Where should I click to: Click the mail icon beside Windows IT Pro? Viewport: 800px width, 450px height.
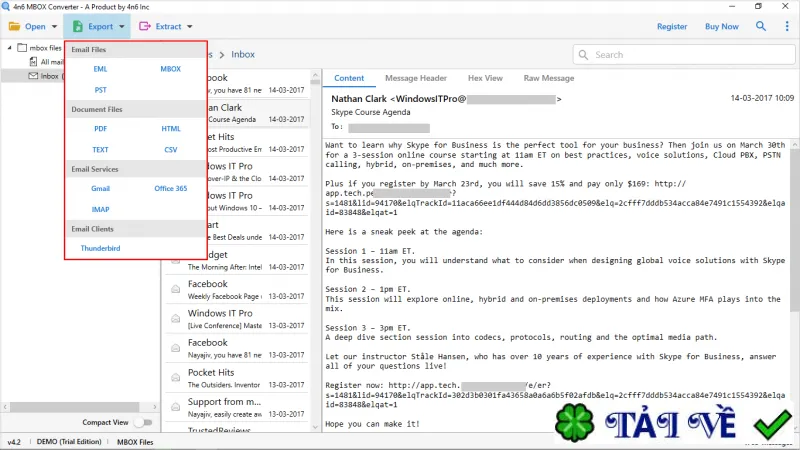pyautogui.click(x=176, y=318)
